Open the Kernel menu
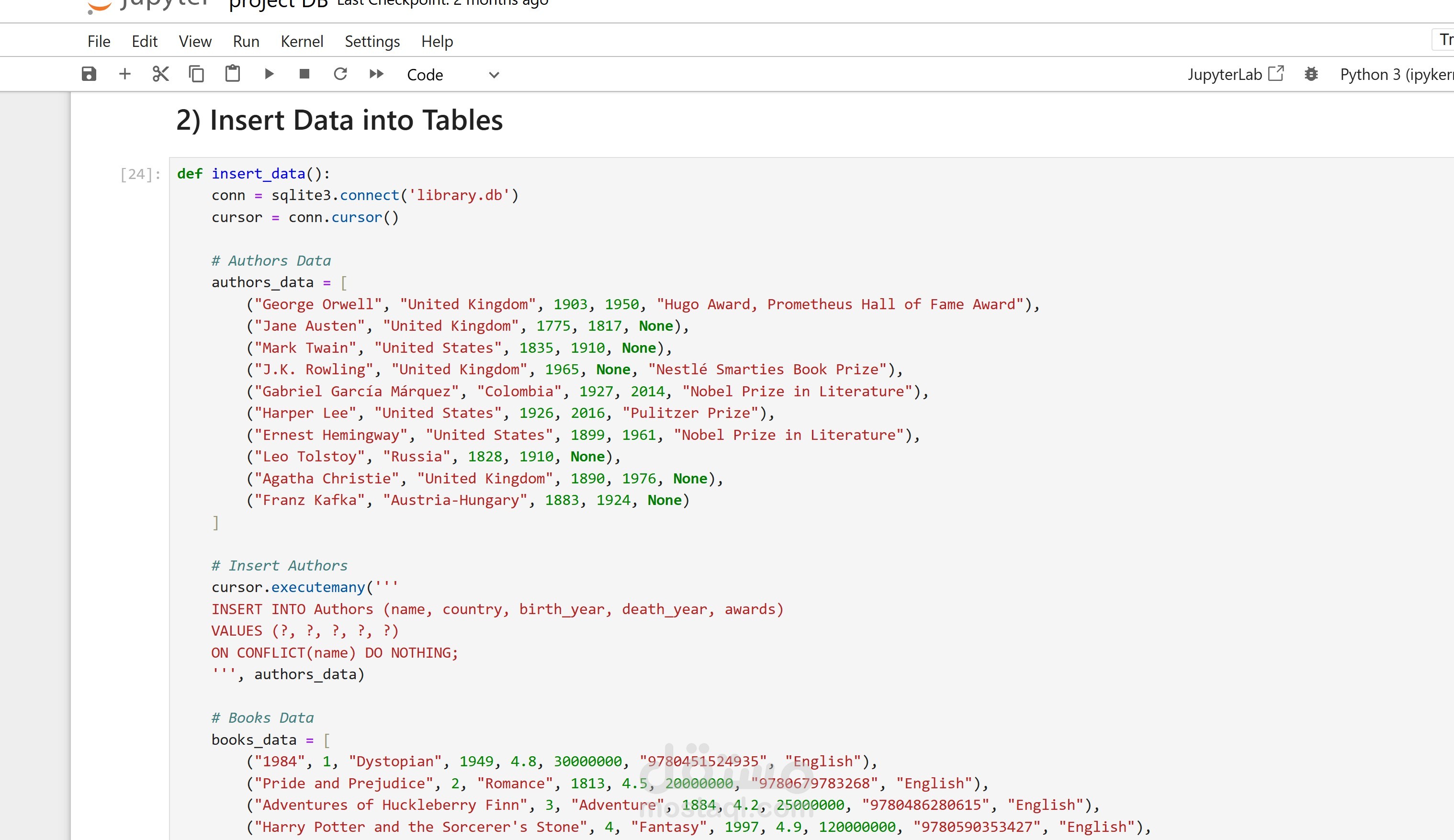Image resolution: width=1454 pixels, height=840 pixels. pos(302,42)
